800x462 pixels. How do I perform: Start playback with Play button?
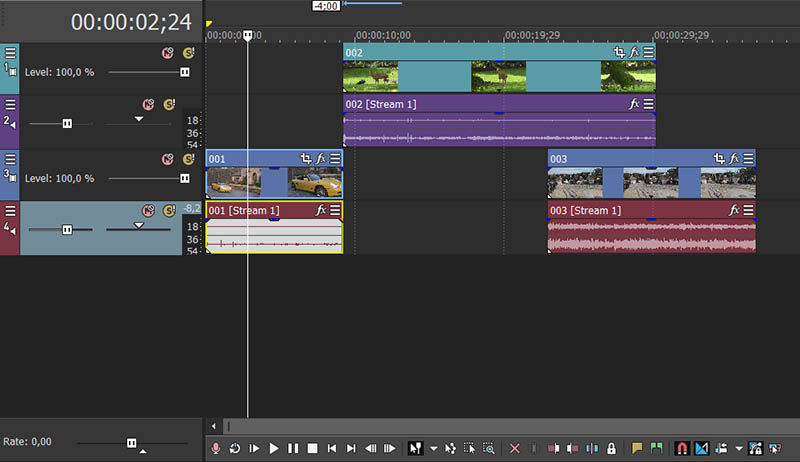tap(273, 448)
